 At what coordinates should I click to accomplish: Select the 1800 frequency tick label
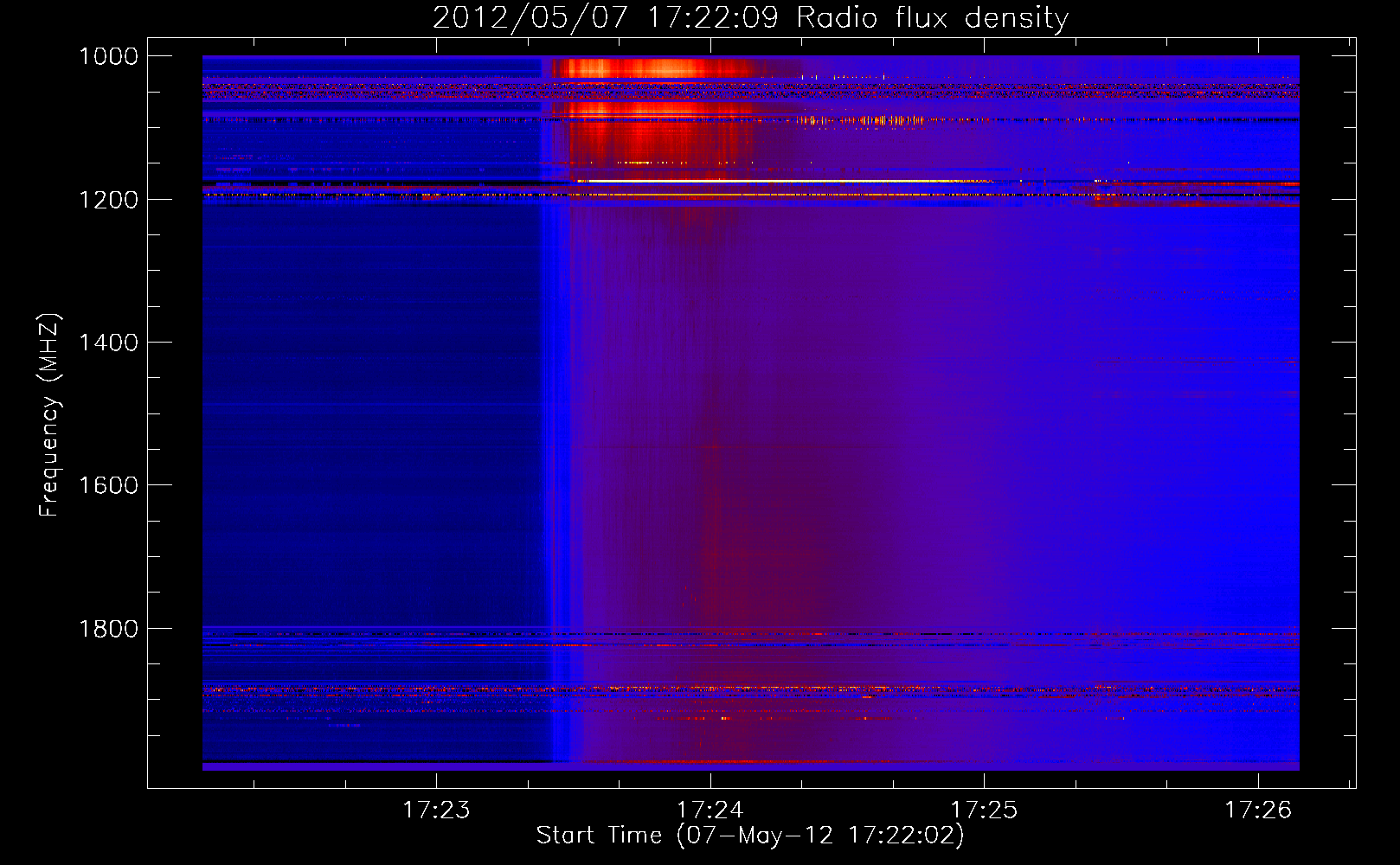click(108, 629)
